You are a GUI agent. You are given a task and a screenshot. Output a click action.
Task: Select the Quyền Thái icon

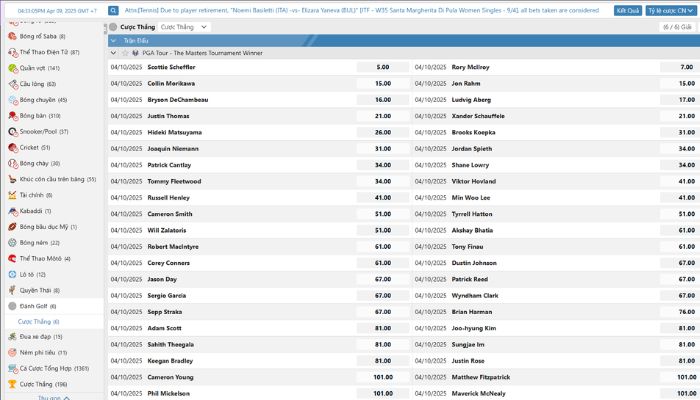pyautogui.click(x=12, y=290)
